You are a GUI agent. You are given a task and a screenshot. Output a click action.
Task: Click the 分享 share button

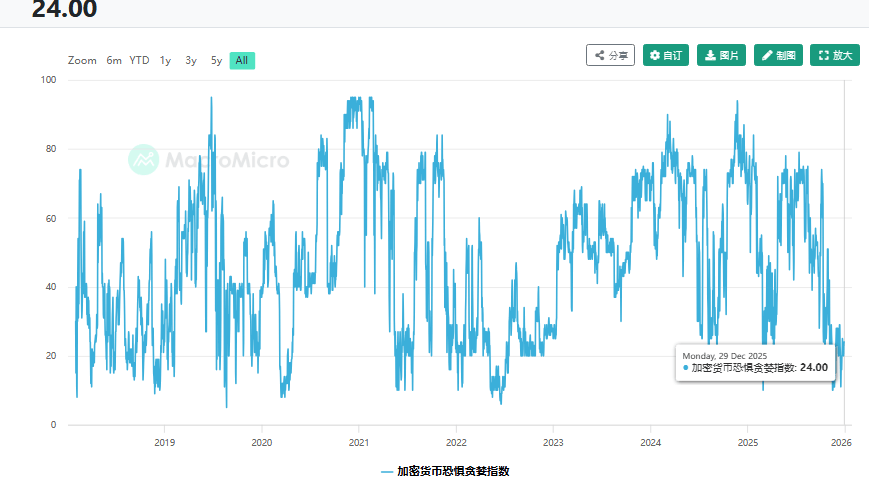tap(610, 56)
